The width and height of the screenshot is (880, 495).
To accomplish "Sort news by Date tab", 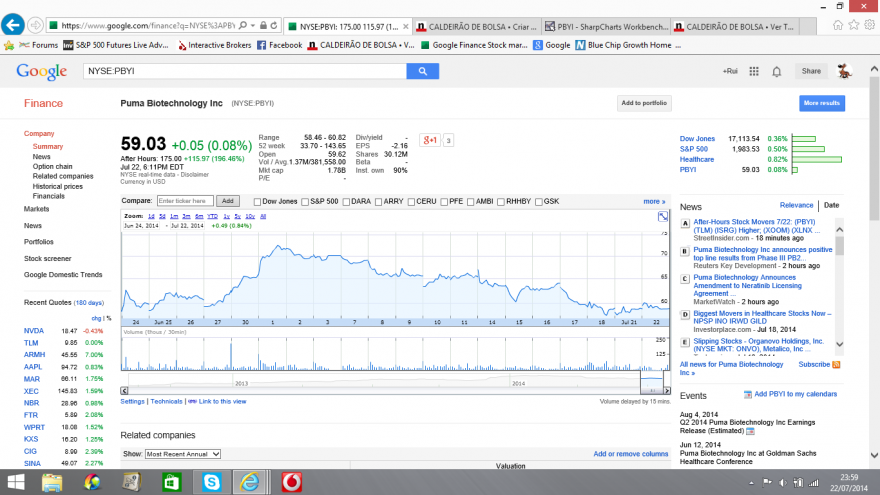I will (x=831, y=205).
